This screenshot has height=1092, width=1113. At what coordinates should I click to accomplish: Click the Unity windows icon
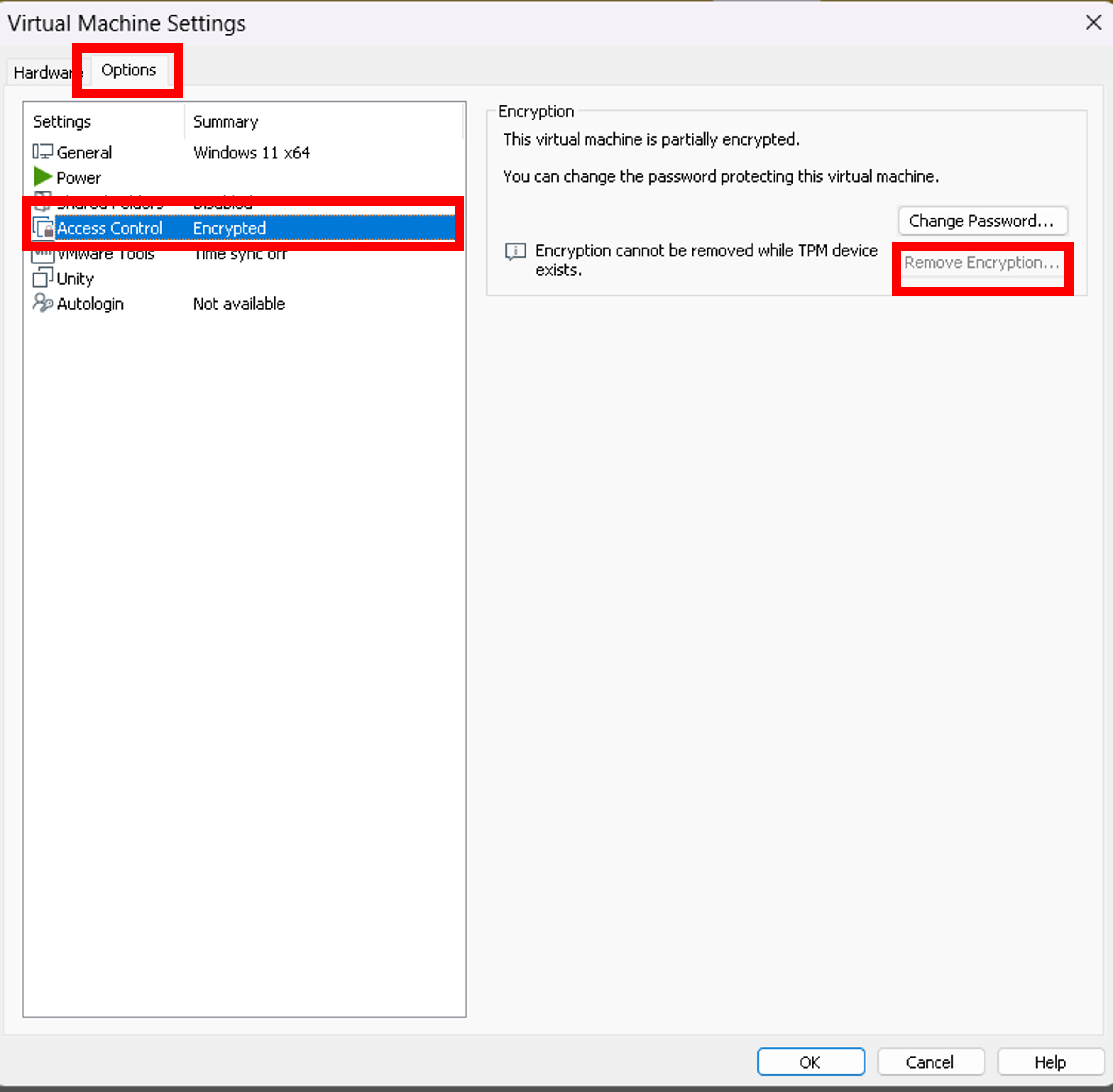click(43, 278)
